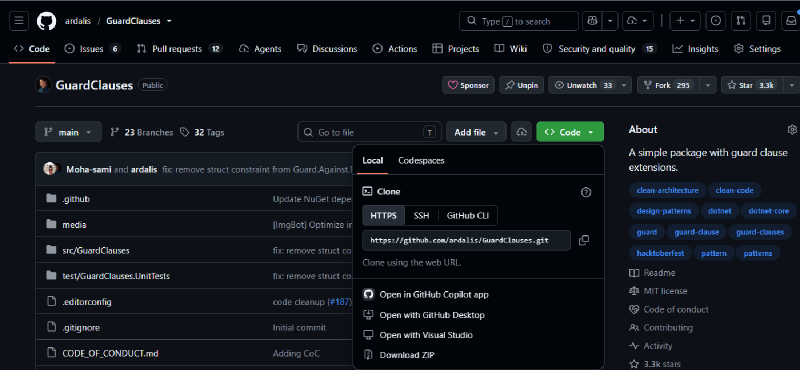Click the cloud icon next to Add file
Screen dimensions: 800x370
click(x=521, y=132)
